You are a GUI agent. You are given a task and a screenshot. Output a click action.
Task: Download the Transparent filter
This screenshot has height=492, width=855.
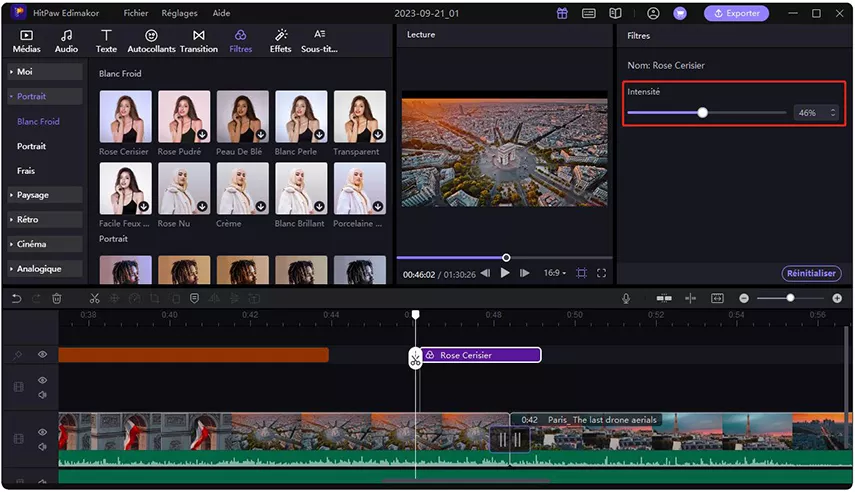378,134
